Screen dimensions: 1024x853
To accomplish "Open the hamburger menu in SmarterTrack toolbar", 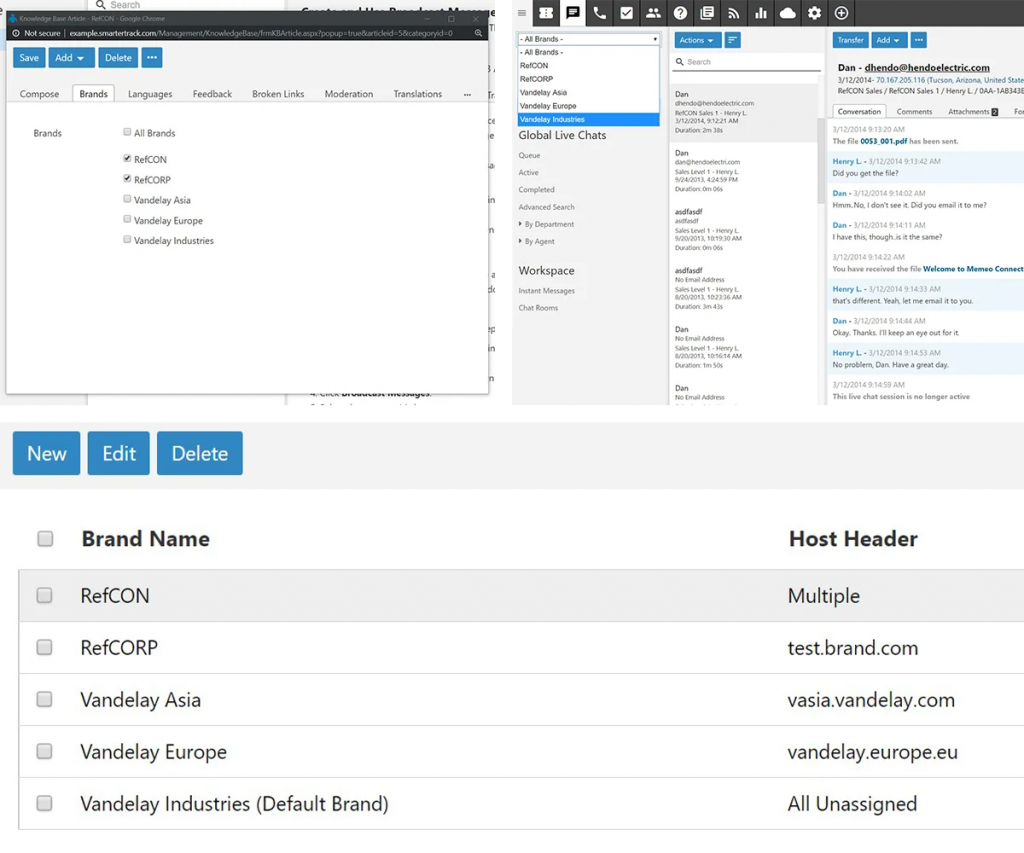I will pos(522,12).
